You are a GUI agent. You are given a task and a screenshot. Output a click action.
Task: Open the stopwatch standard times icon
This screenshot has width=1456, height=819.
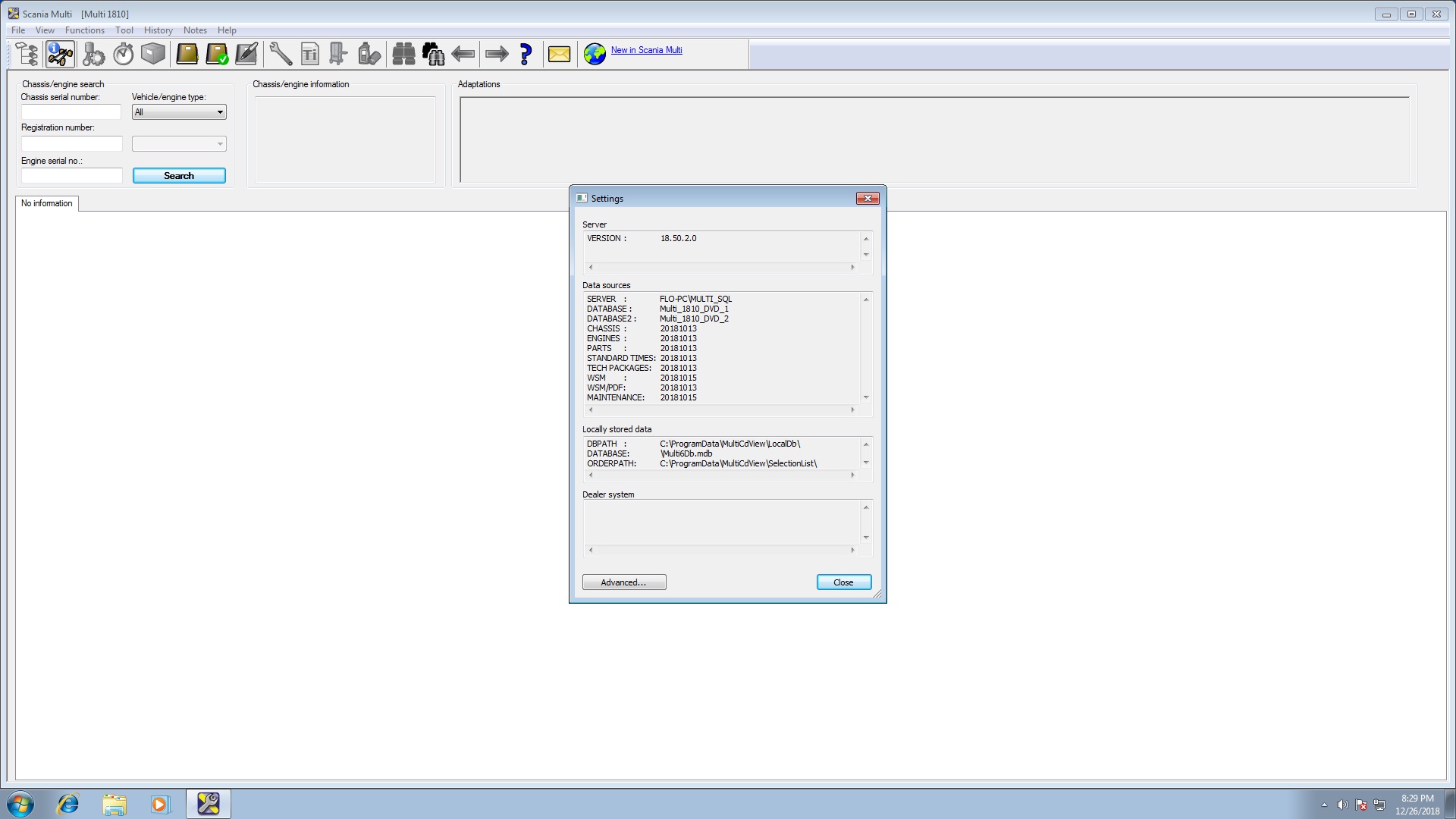[124, 54]
